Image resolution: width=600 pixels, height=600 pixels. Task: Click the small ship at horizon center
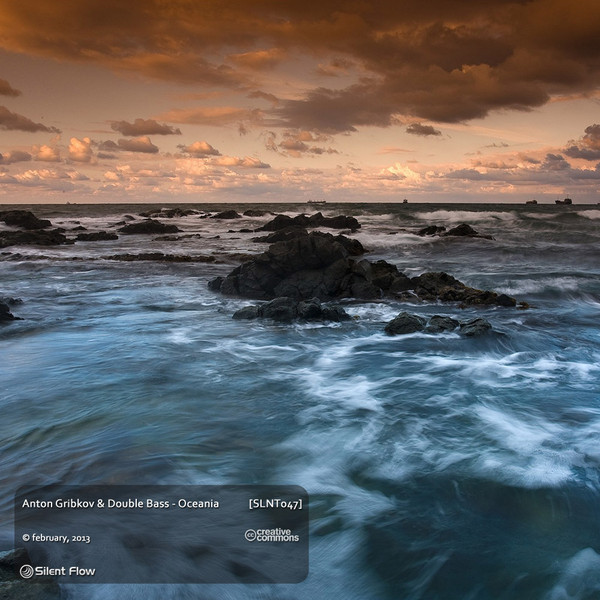[405, 201]
